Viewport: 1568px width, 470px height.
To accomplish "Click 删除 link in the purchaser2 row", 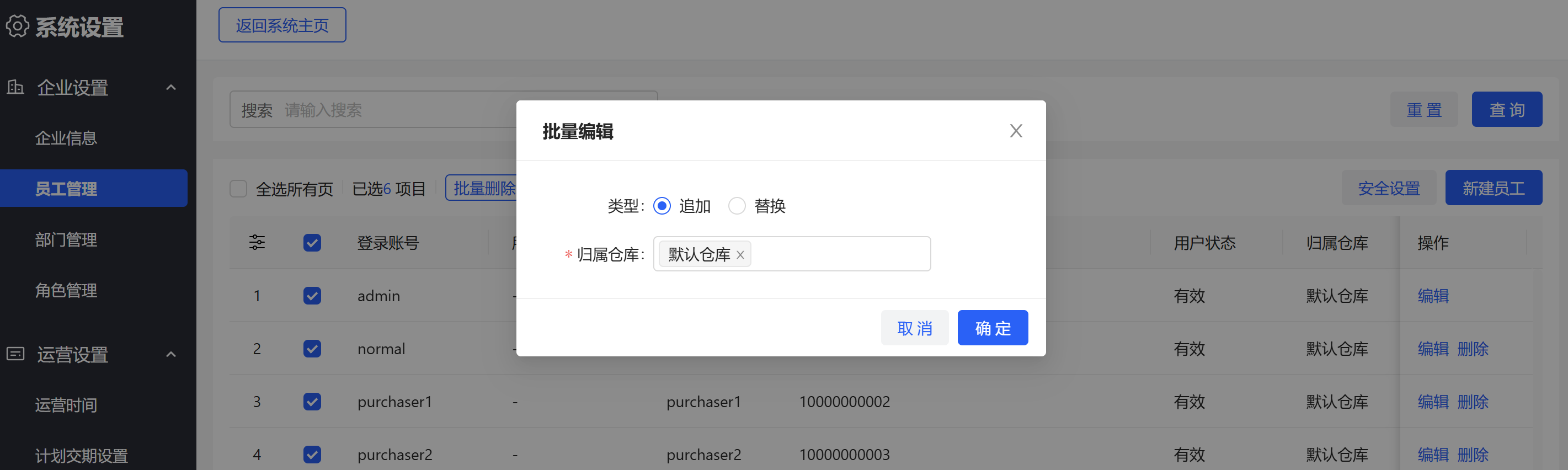I will point(1473,455).
